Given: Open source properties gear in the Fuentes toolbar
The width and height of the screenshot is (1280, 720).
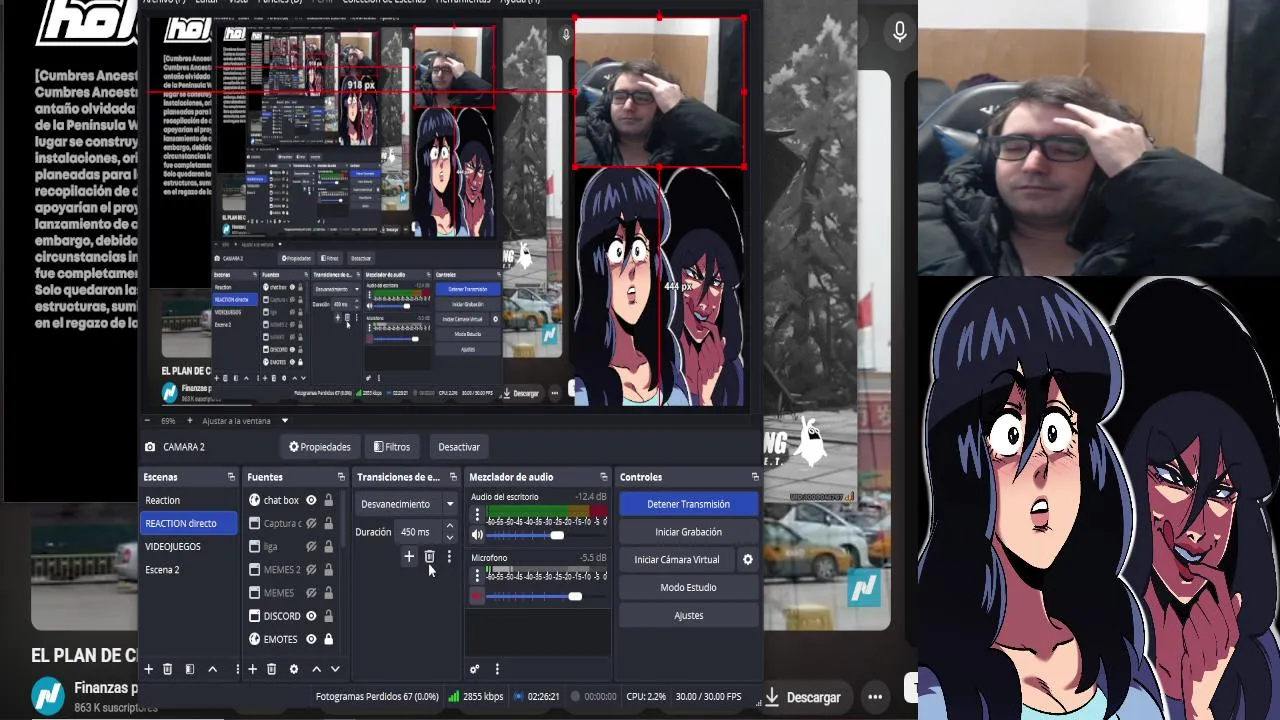Looking at the screenshot, I should [293, 669].
